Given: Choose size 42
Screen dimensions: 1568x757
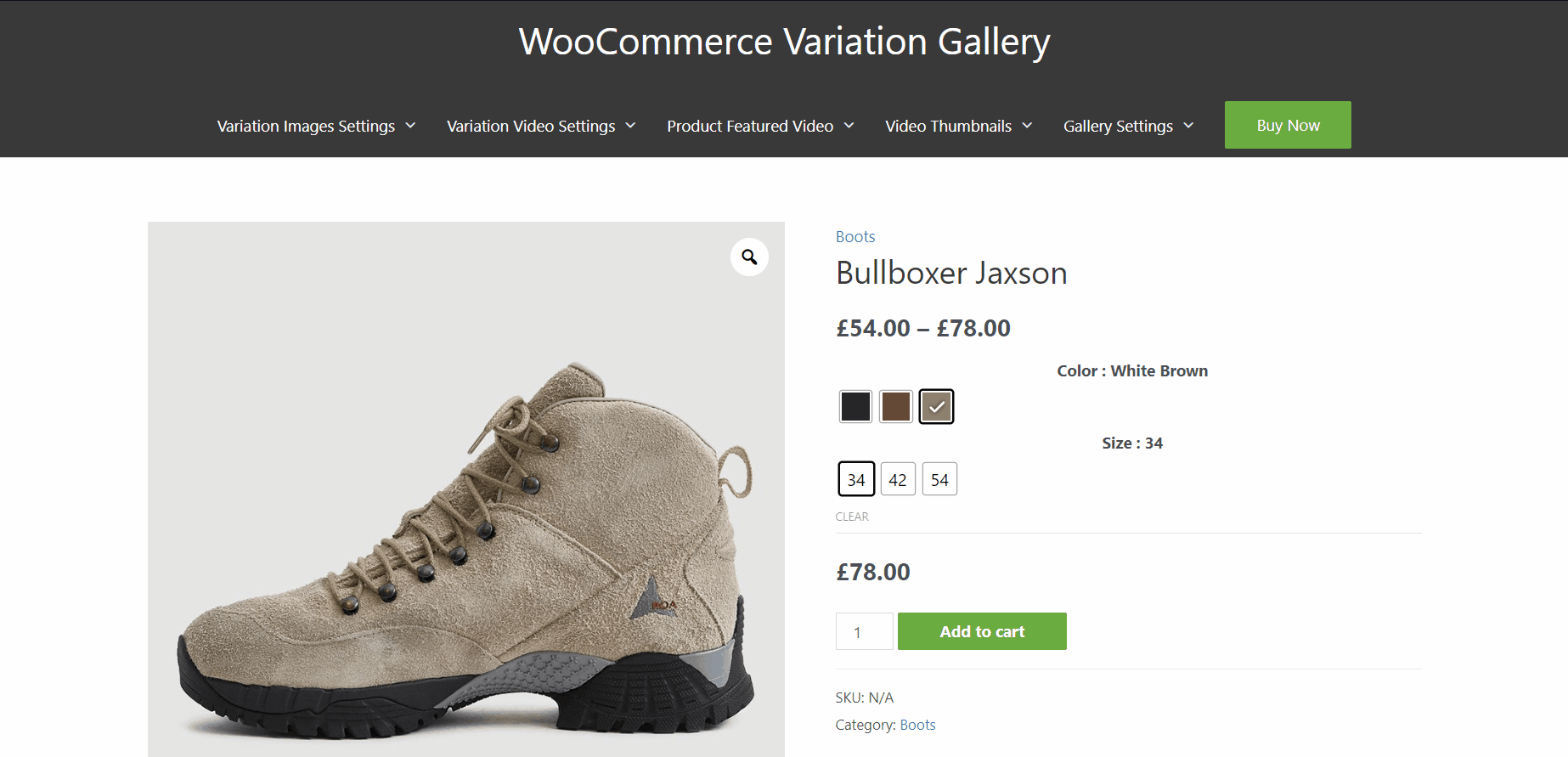Looking at the screenshot, I should pos(898,479).
